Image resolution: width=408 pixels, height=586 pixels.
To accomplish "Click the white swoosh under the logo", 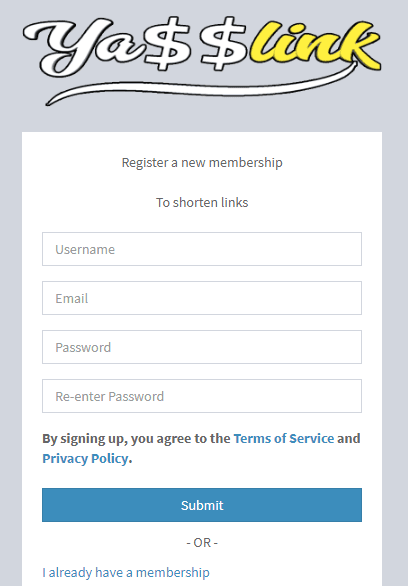I will pyautogui.click(x=202, y=88).
